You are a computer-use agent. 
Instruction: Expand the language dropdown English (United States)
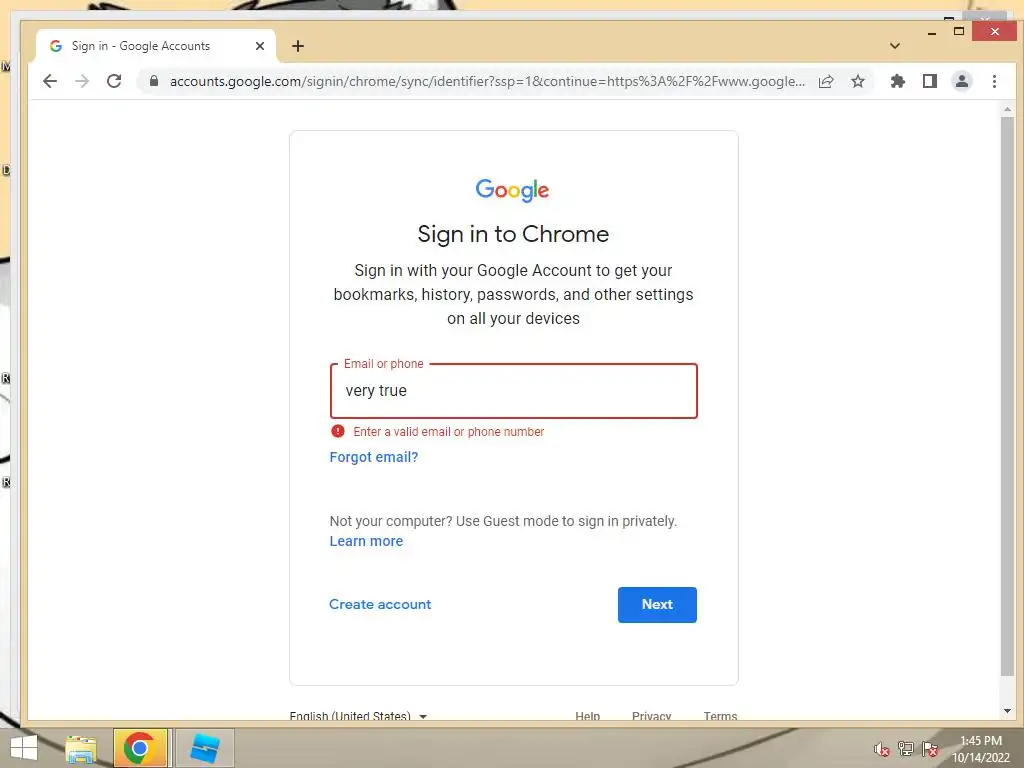(358, 715)
